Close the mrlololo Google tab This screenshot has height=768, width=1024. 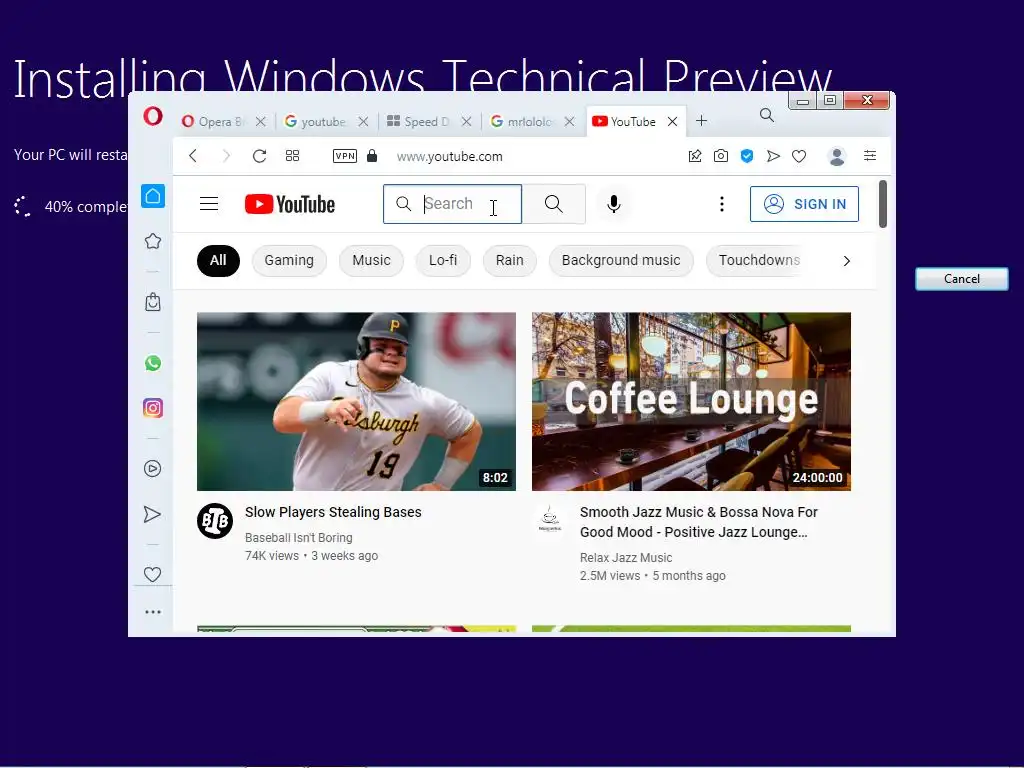(x=569, y=121)
